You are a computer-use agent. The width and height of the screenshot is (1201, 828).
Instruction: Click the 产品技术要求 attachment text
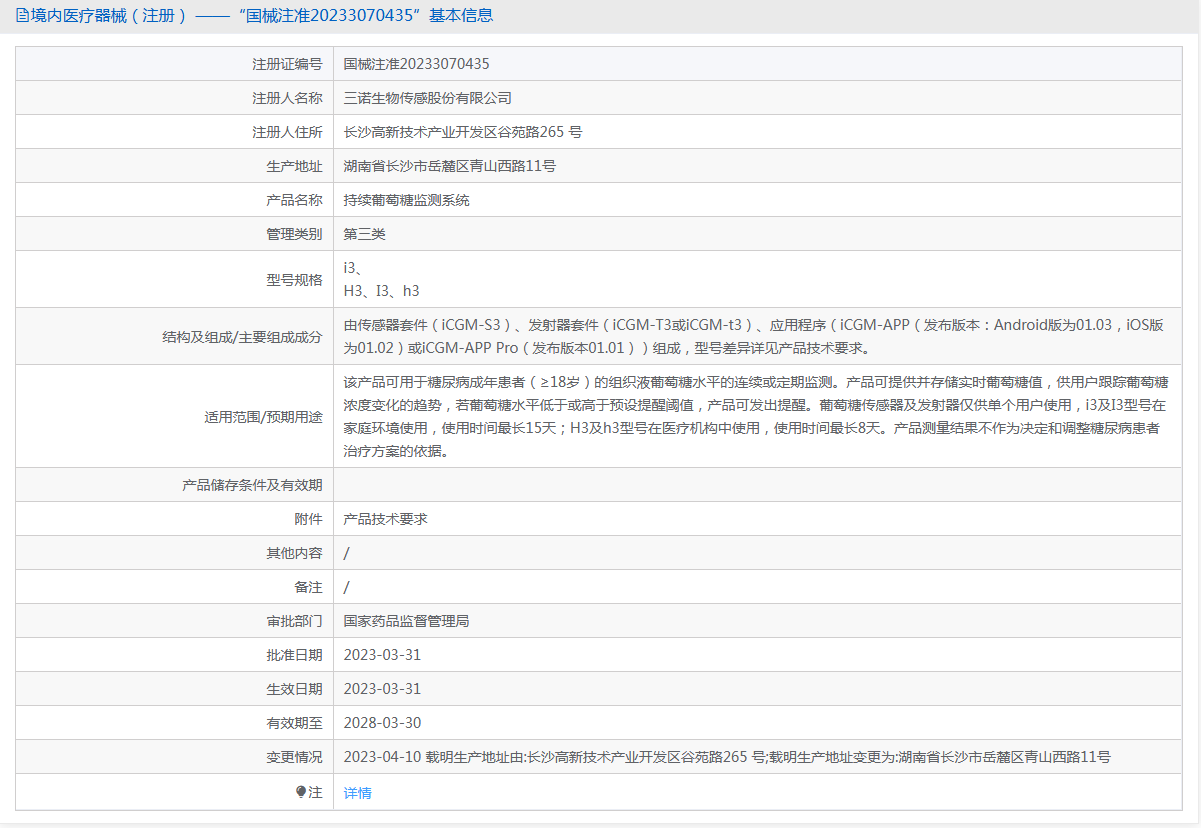click(385, 519)
